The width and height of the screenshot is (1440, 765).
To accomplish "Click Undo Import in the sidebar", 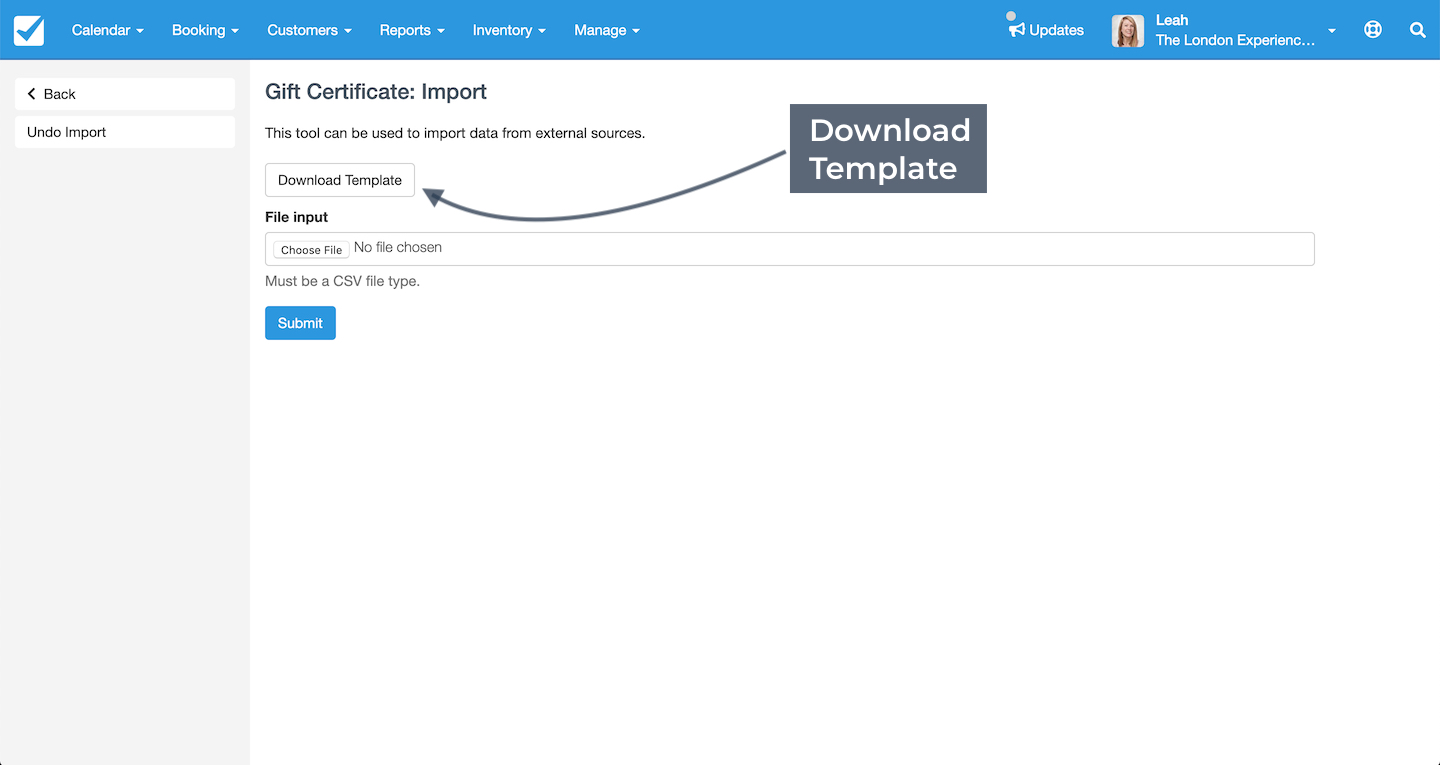I will (x=125, y=132).
